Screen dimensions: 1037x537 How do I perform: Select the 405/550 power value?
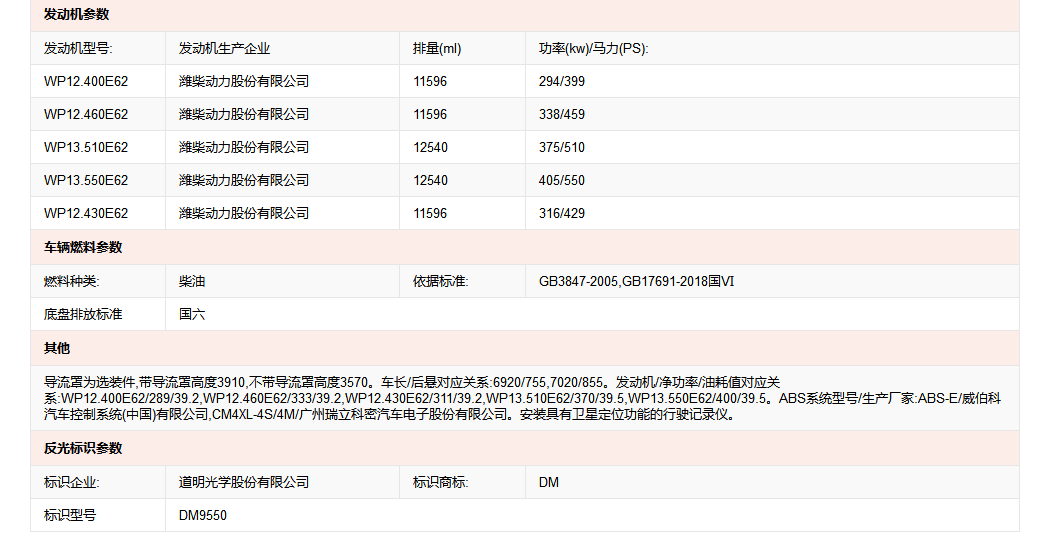tap(562, 180)
